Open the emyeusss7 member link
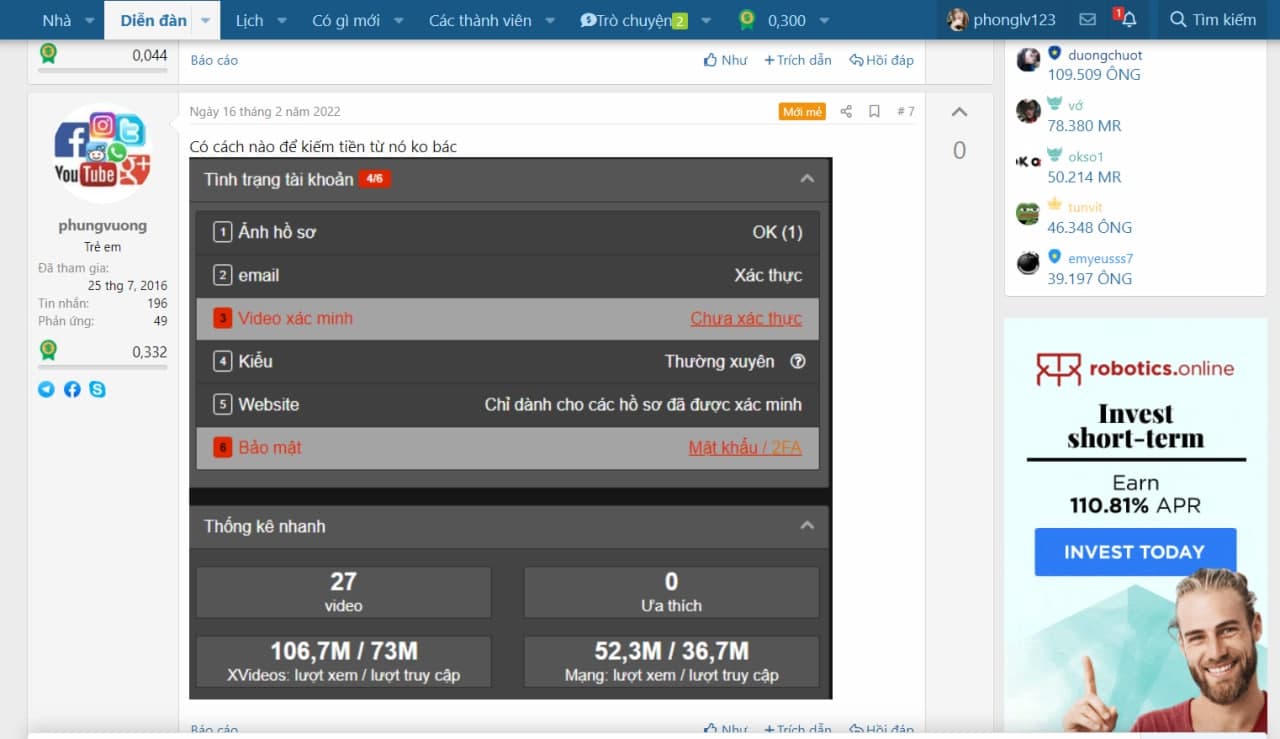The image size is (1280, 739). [x=1100, y=259]
